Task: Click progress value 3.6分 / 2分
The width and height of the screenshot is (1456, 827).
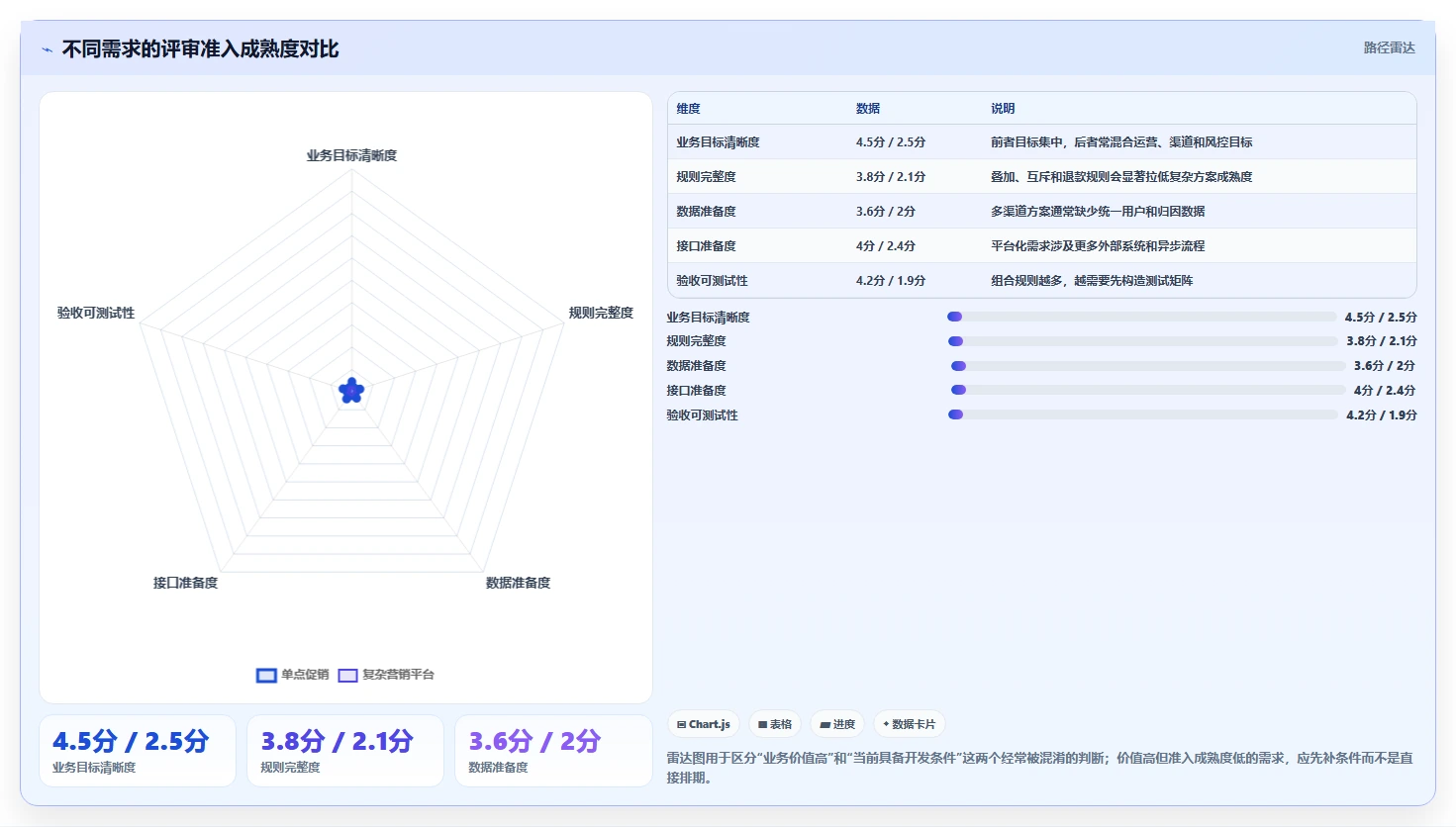Action: (1385, 366)
